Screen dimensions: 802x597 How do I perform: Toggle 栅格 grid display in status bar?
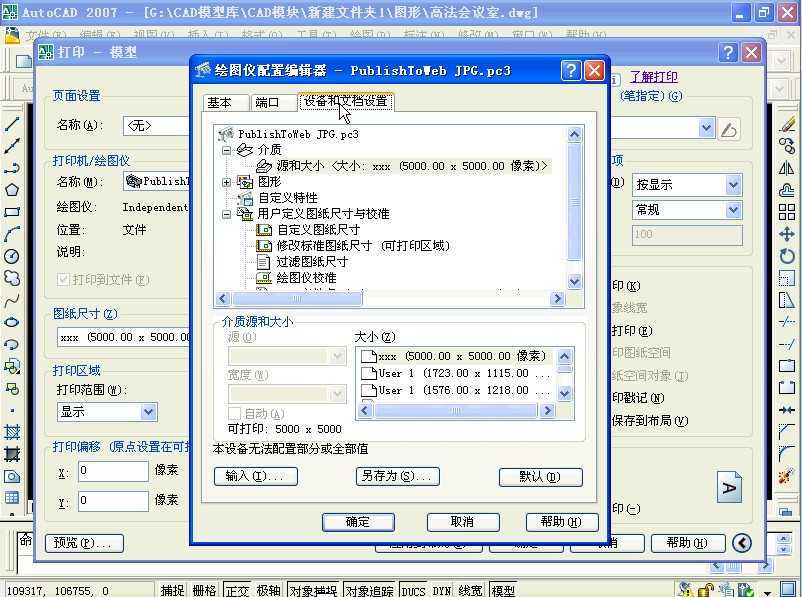[204, 590]
